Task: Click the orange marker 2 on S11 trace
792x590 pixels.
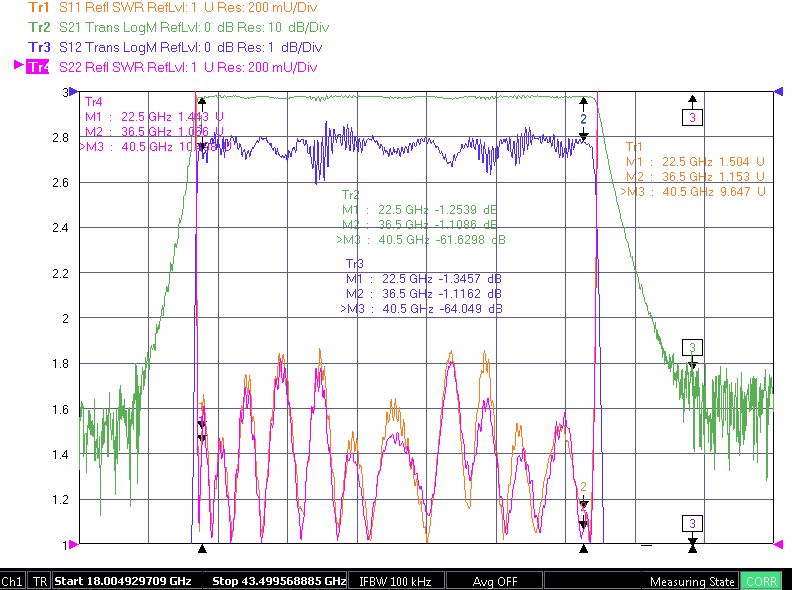Action: (583, 486)
